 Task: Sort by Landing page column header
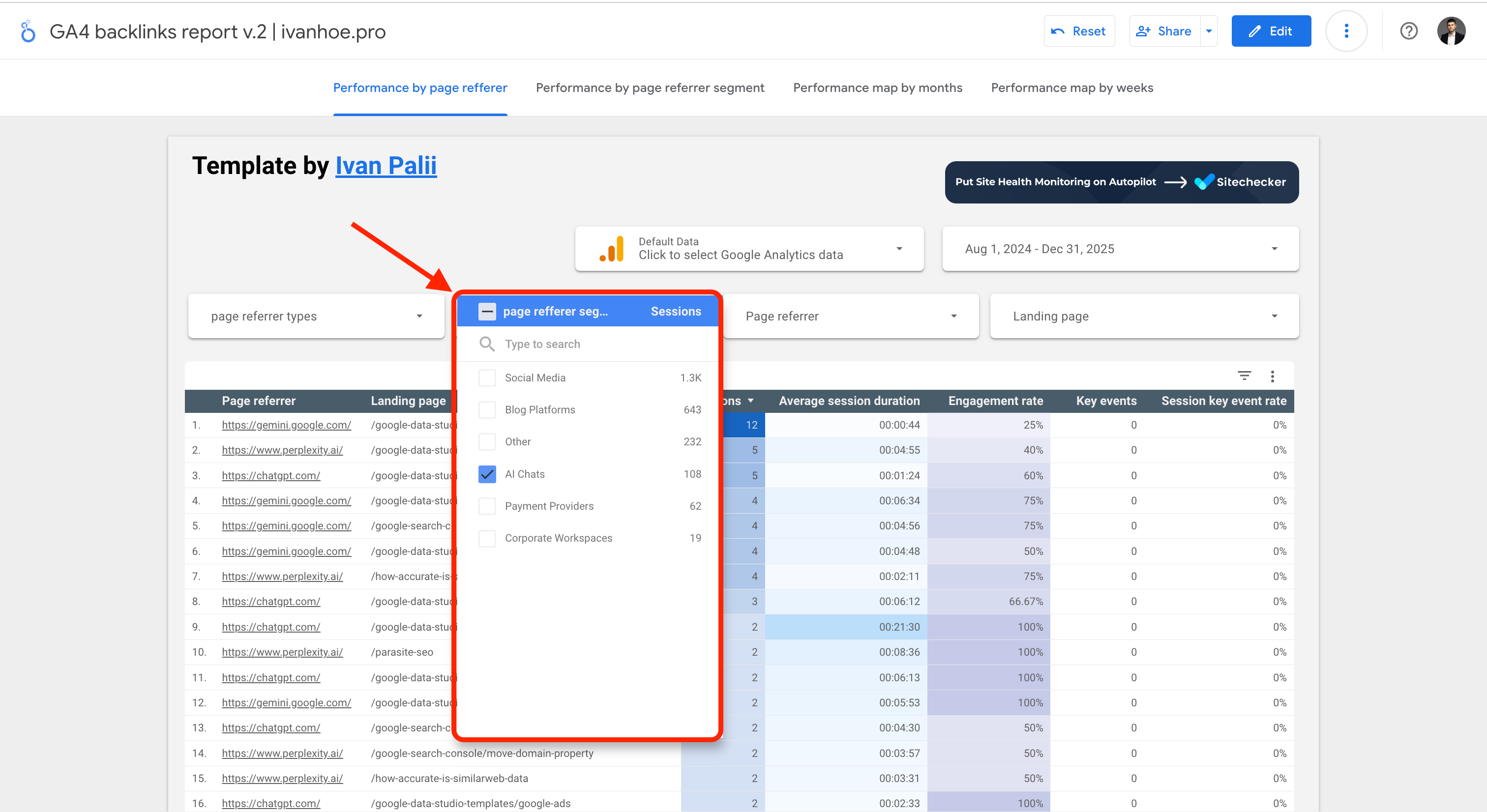tap(408, 401)
